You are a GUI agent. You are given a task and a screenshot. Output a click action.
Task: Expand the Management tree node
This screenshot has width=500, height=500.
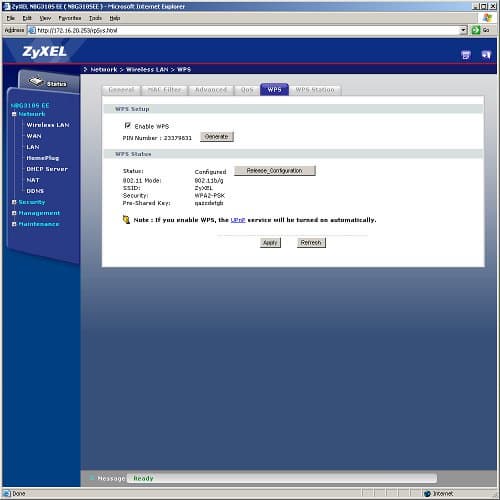14,213
